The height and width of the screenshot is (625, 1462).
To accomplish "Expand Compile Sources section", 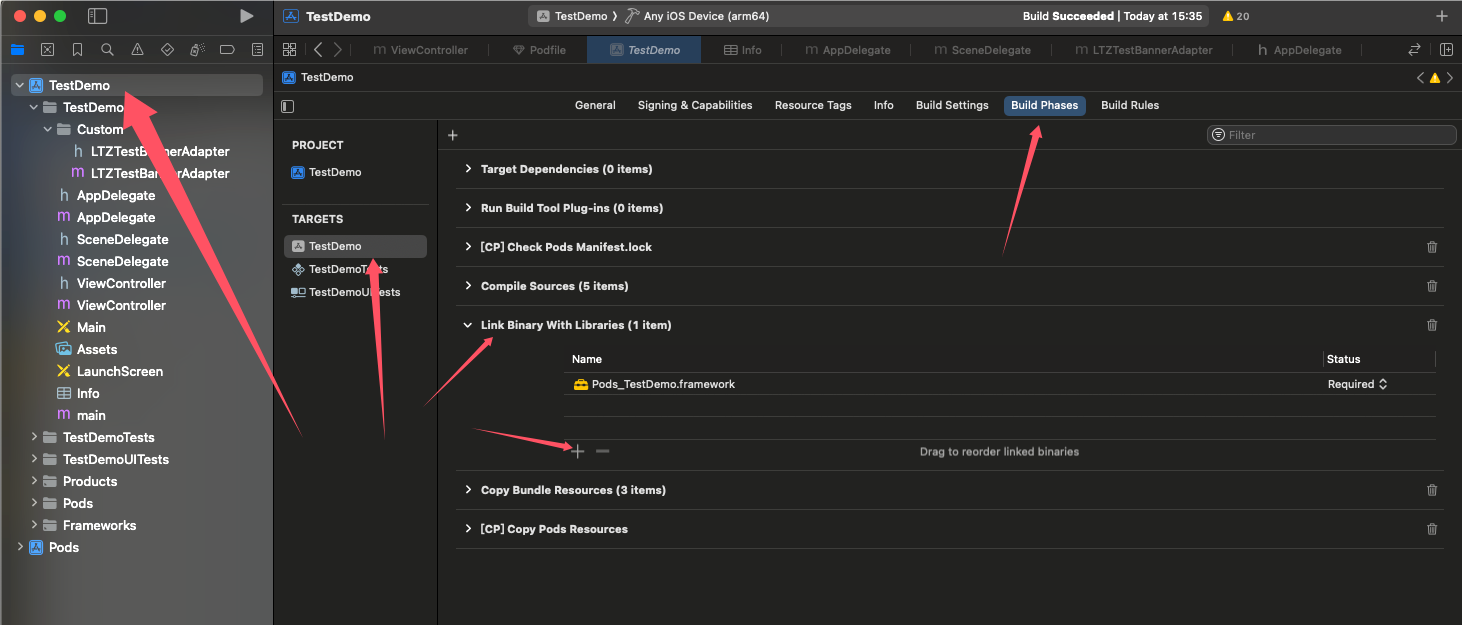I will click(x=467, y=286).
